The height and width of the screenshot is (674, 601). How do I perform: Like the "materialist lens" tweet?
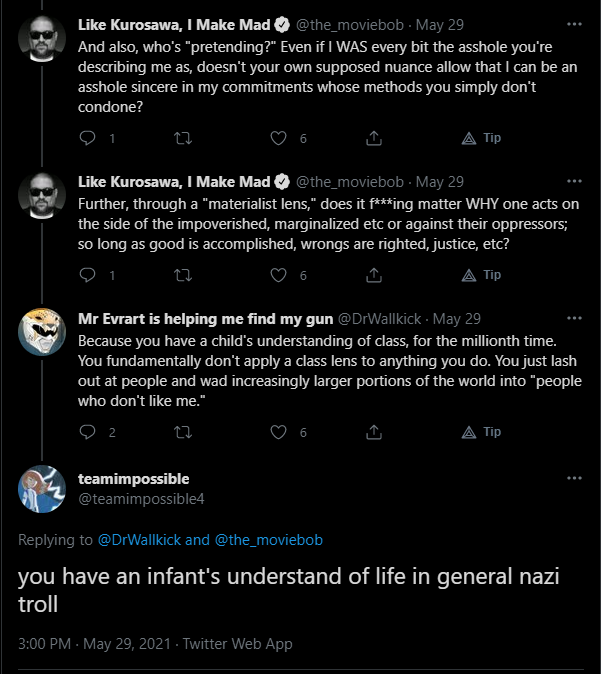click(x=279, y=275)
